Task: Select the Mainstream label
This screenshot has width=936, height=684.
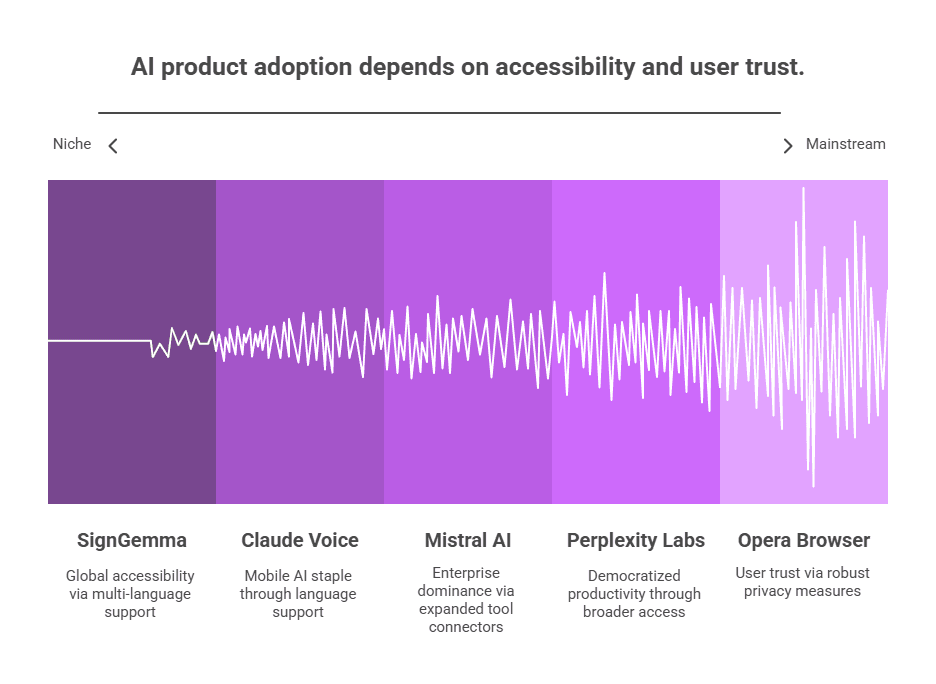Action: pos(845,144)
